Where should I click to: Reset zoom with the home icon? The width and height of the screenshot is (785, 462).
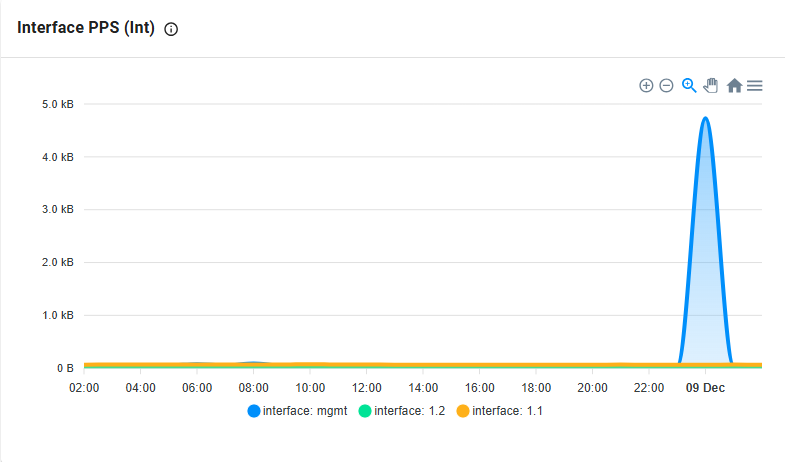click(734, 86)
